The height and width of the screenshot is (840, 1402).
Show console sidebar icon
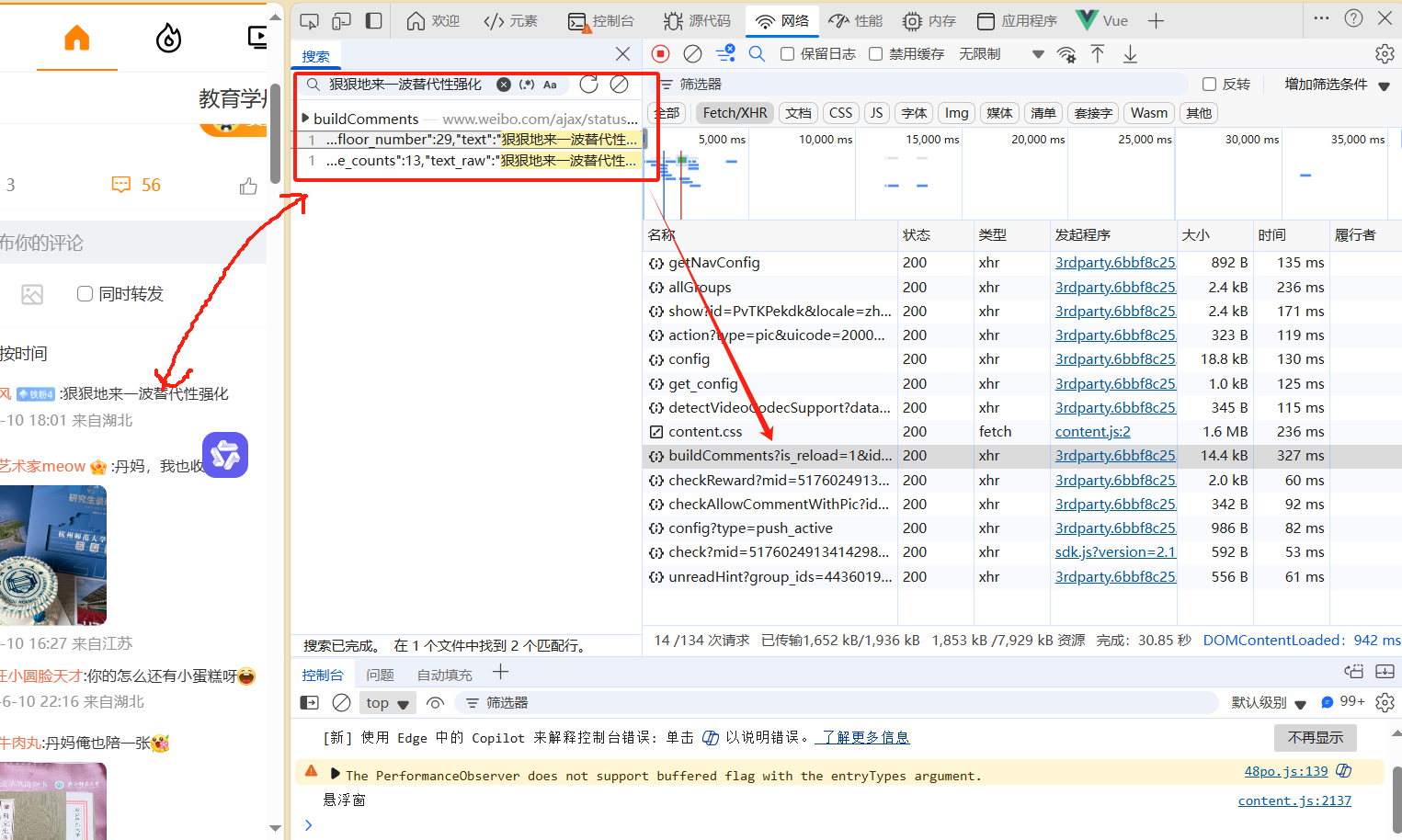[310, 703]
